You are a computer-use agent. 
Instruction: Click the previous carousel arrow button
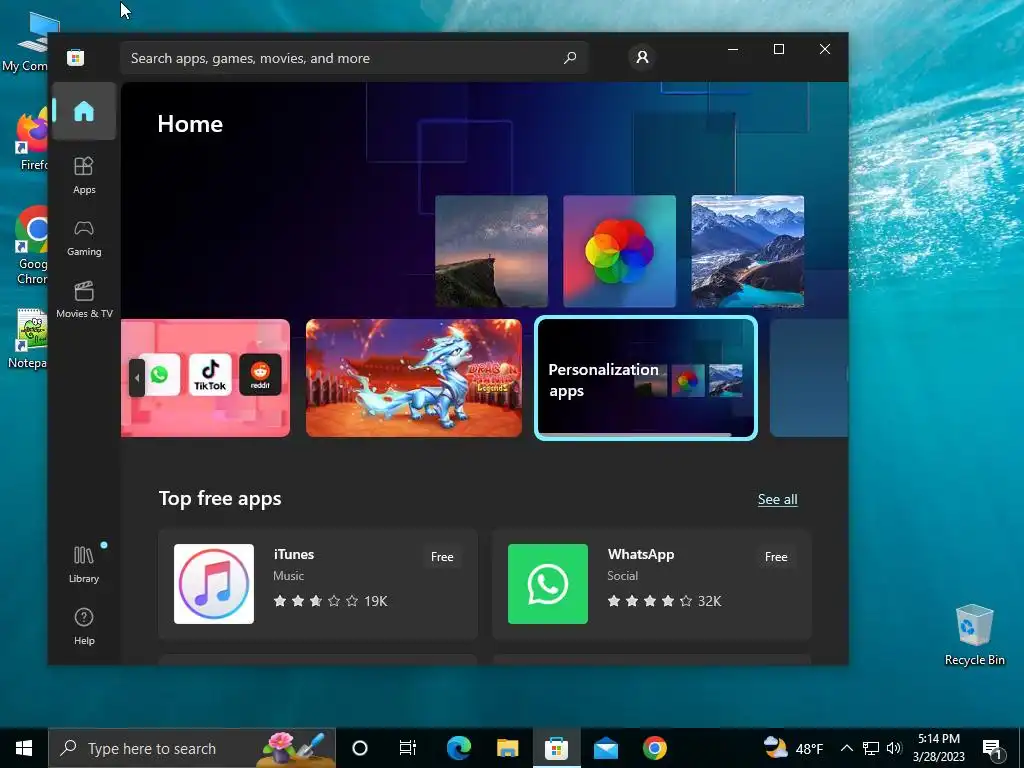tap(136, 377)
